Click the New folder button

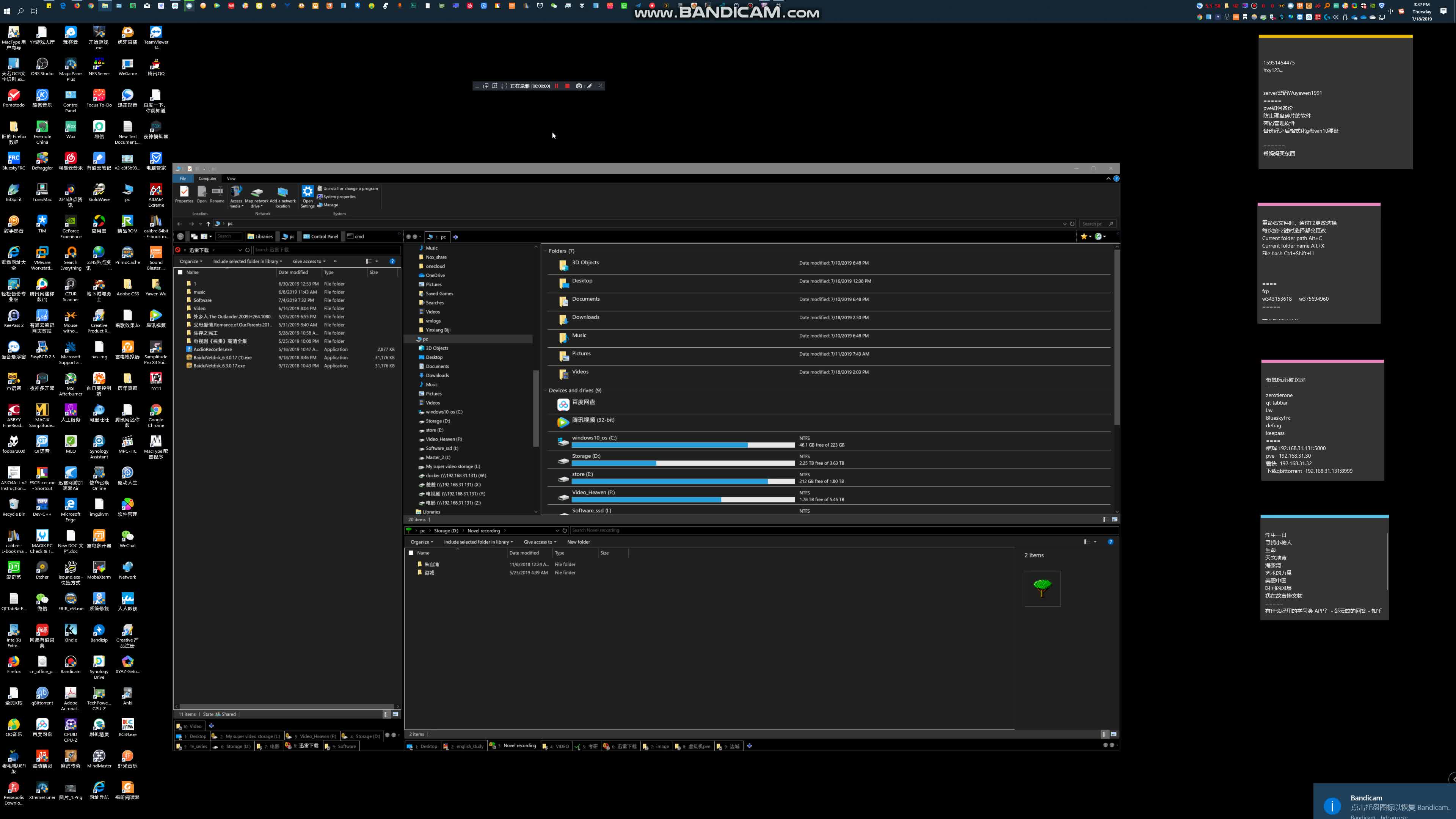[x=578, y=541]
